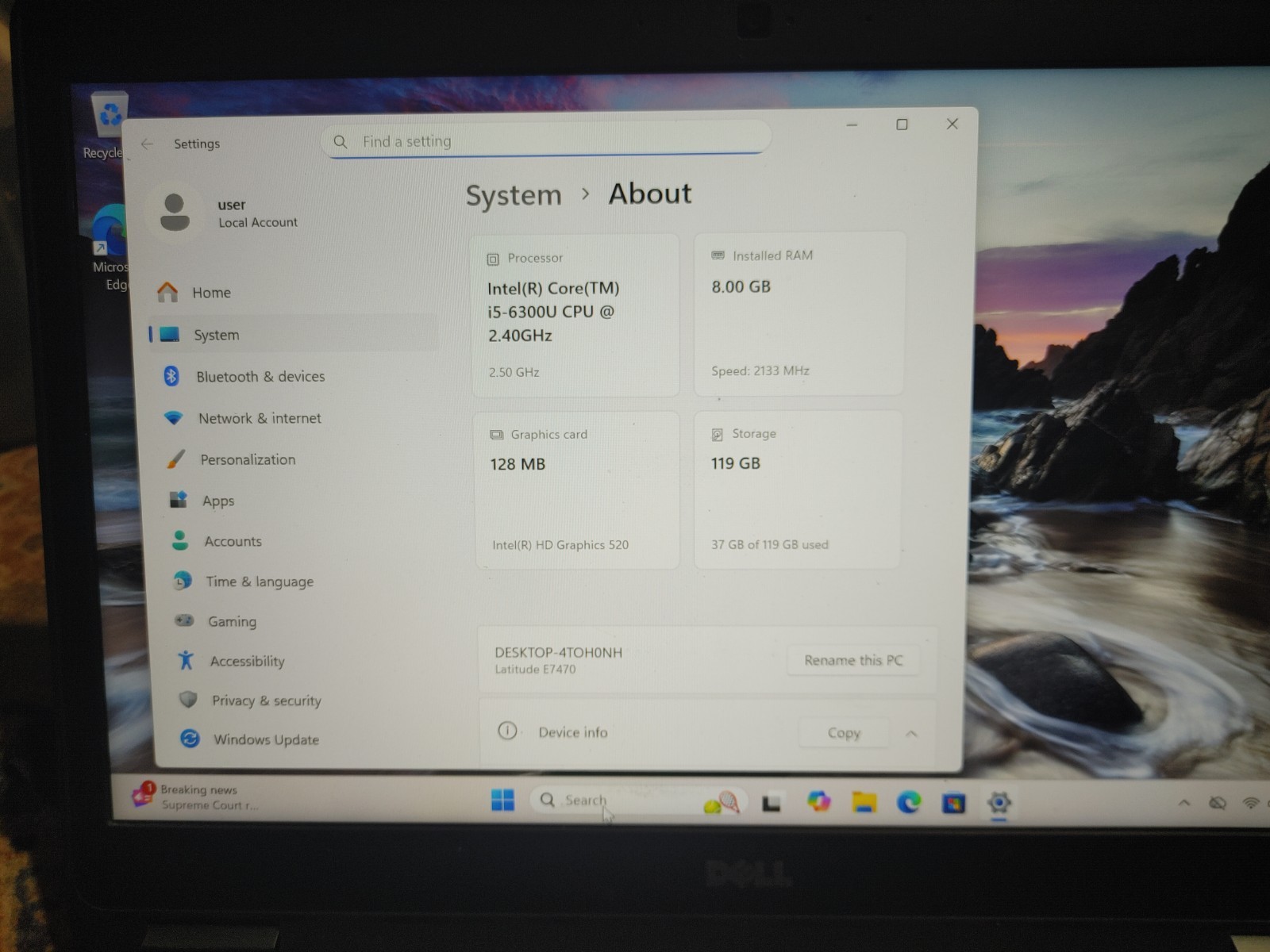
Task: Click the Speed: 2133 MHz text
Action: click(x=760, y=370)
